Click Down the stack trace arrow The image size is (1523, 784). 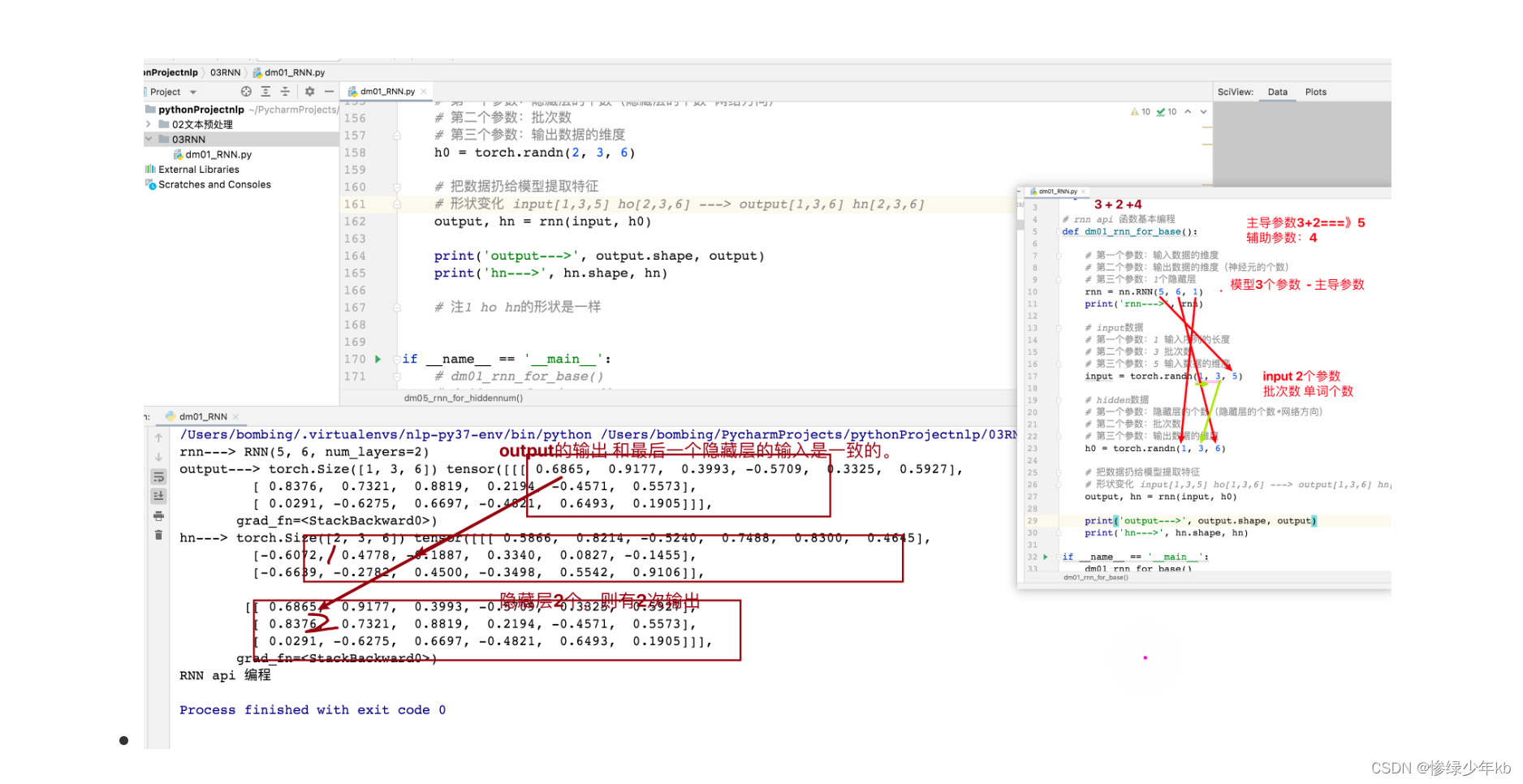pyautogui.click(x=159, y=457)
